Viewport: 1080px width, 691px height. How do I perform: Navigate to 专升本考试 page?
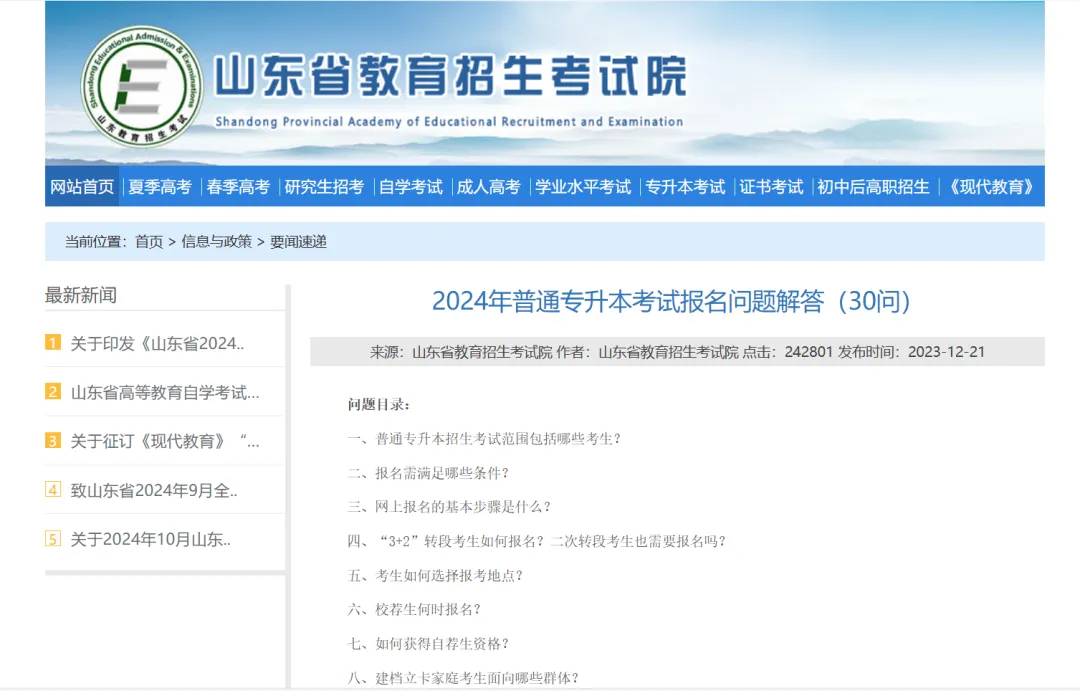click(685, 187)
